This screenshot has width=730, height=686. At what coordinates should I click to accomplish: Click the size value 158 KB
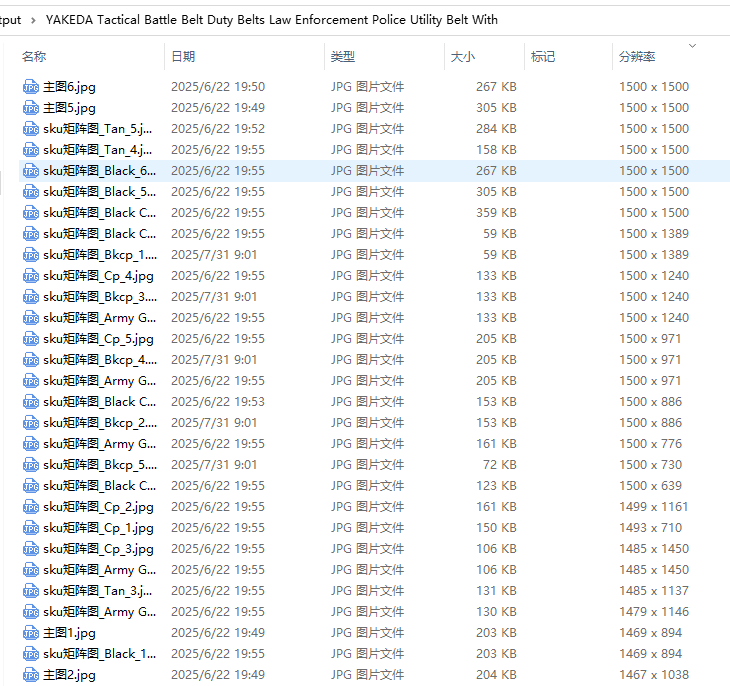click(496, 149)
